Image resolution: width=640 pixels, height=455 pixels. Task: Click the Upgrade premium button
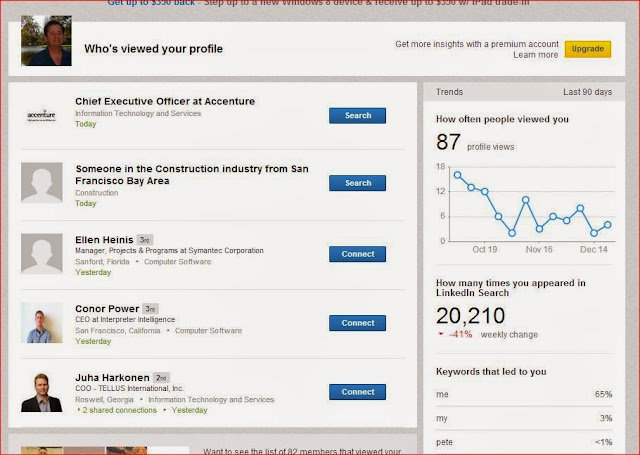[x=588, y=49]
